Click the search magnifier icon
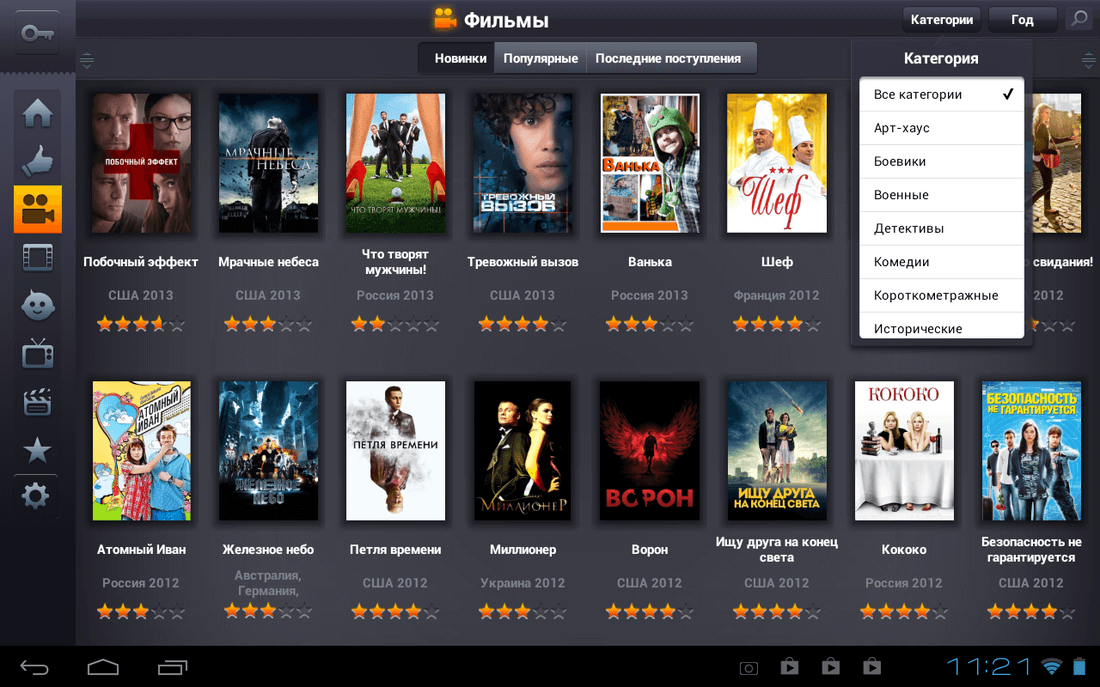This screenshot has width=1100, height=687. coord(1078,19)
